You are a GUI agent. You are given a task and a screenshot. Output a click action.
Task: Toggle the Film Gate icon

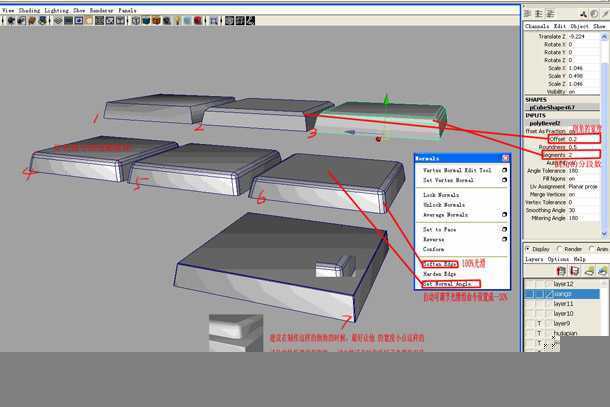68,20
